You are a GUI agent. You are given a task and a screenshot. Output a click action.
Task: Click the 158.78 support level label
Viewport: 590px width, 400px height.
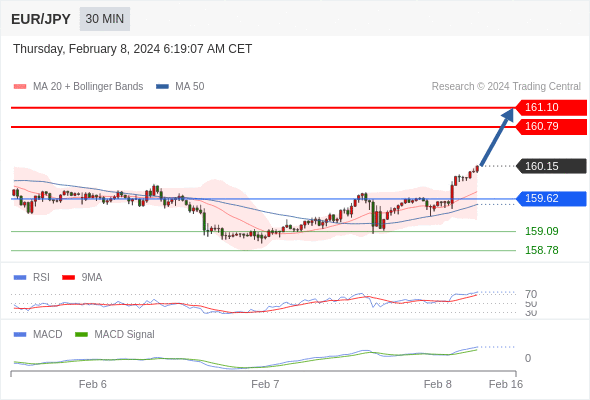[x=541, y=250]
